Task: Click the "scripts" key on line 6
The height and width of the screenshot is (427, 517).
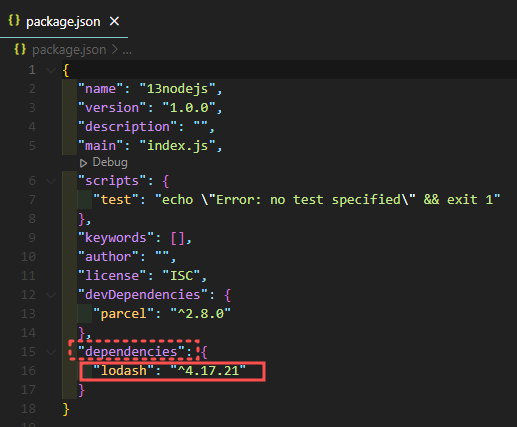Action: tap(112, 181)
